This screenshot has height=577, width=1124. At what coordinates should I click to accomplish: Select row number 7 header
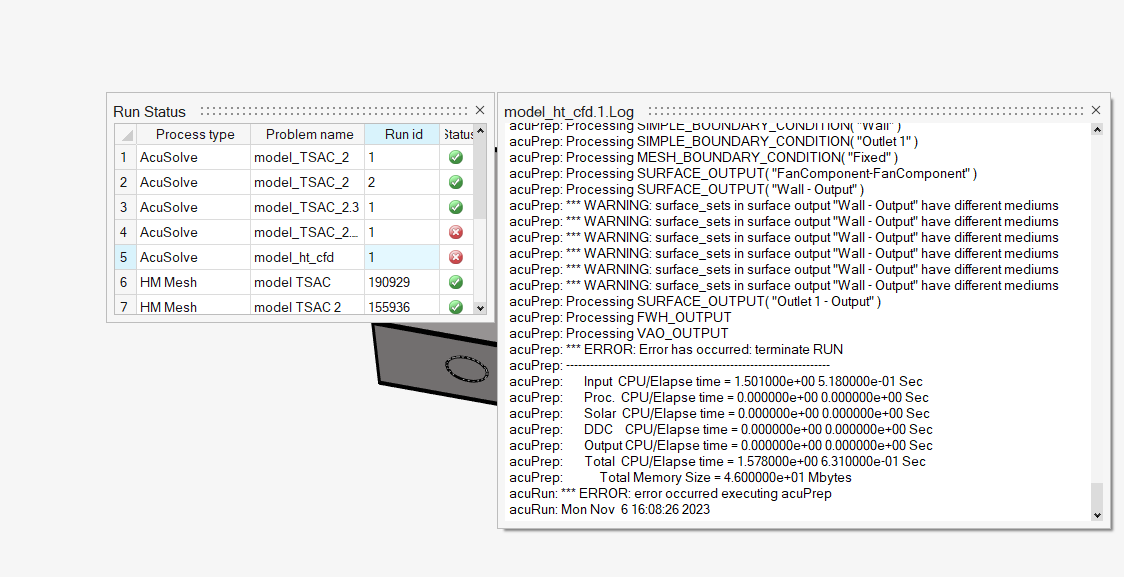tap(125, 307)
